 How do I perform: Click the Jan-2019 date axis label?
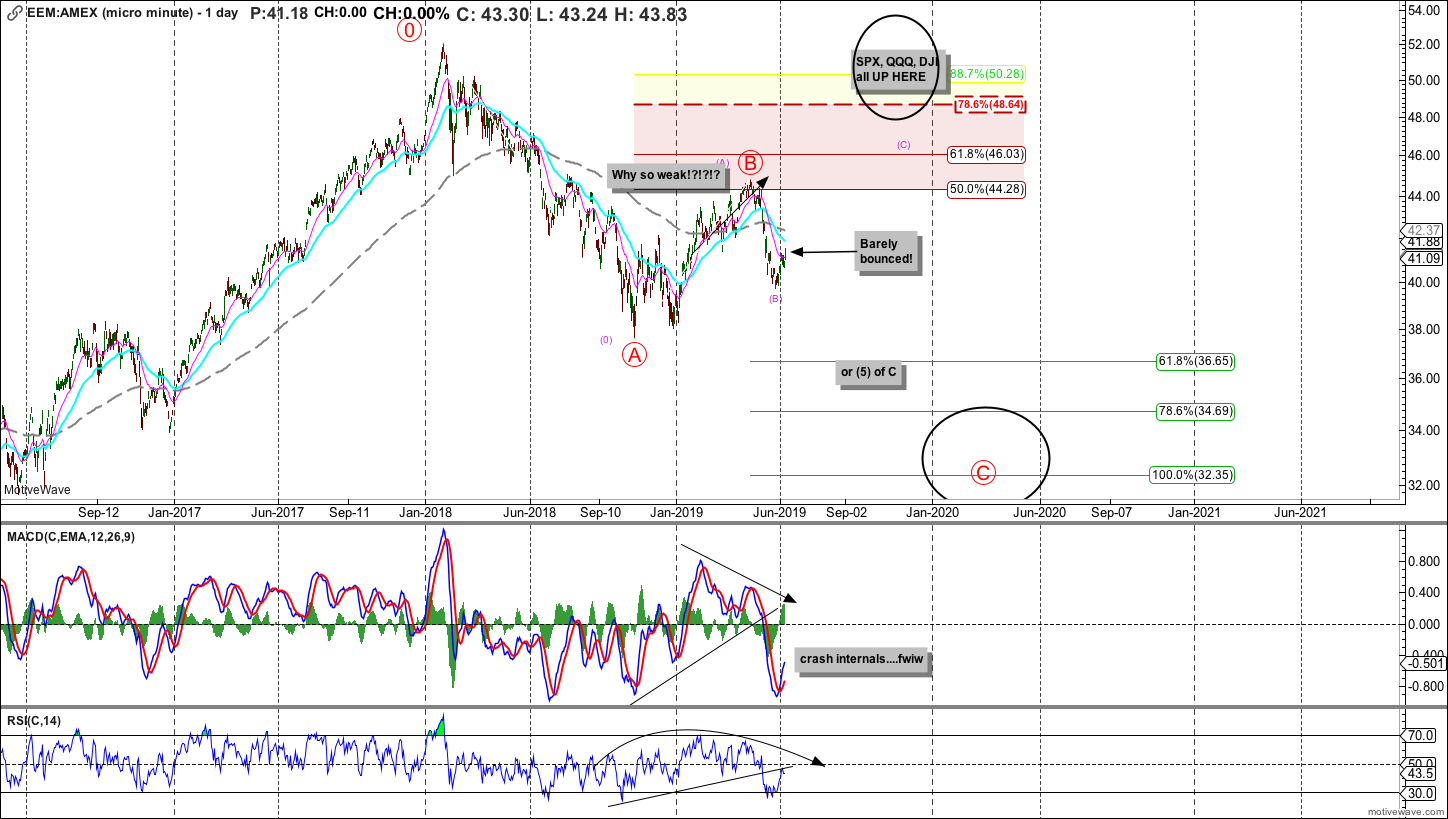(x=676, y=512)
